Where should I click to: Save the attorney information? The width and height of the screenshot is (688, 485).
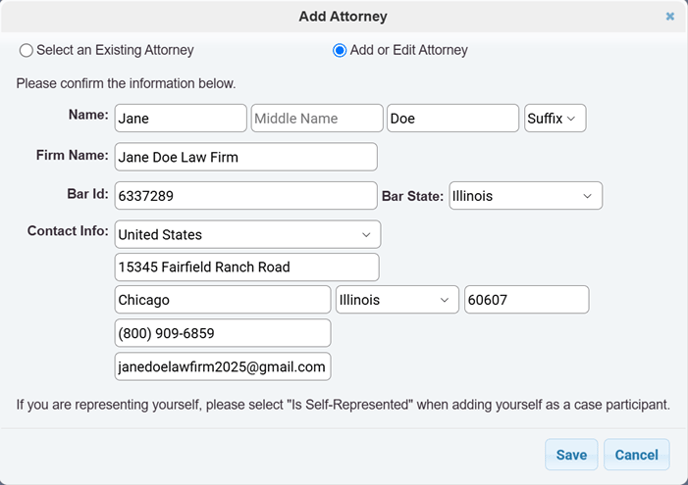tap(571, 455)
